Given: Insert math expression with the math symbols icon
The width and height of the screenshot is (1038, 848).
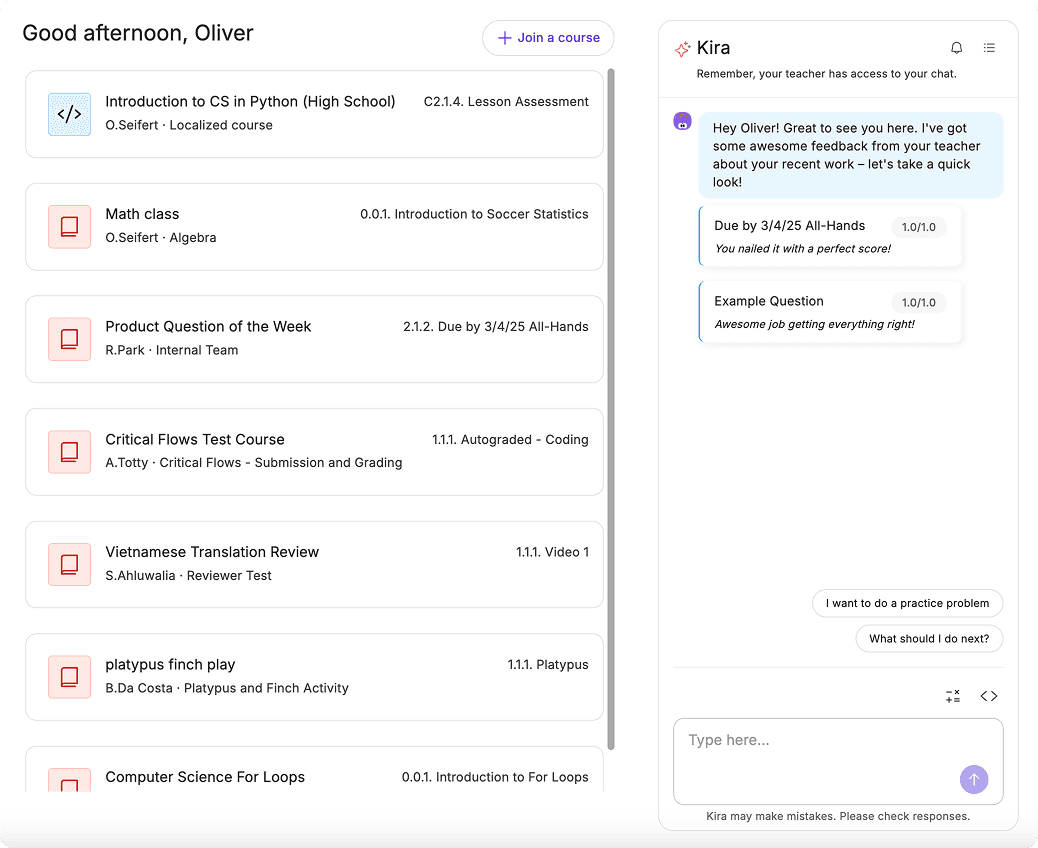Looking at the screenshot, I should [953, 696].
